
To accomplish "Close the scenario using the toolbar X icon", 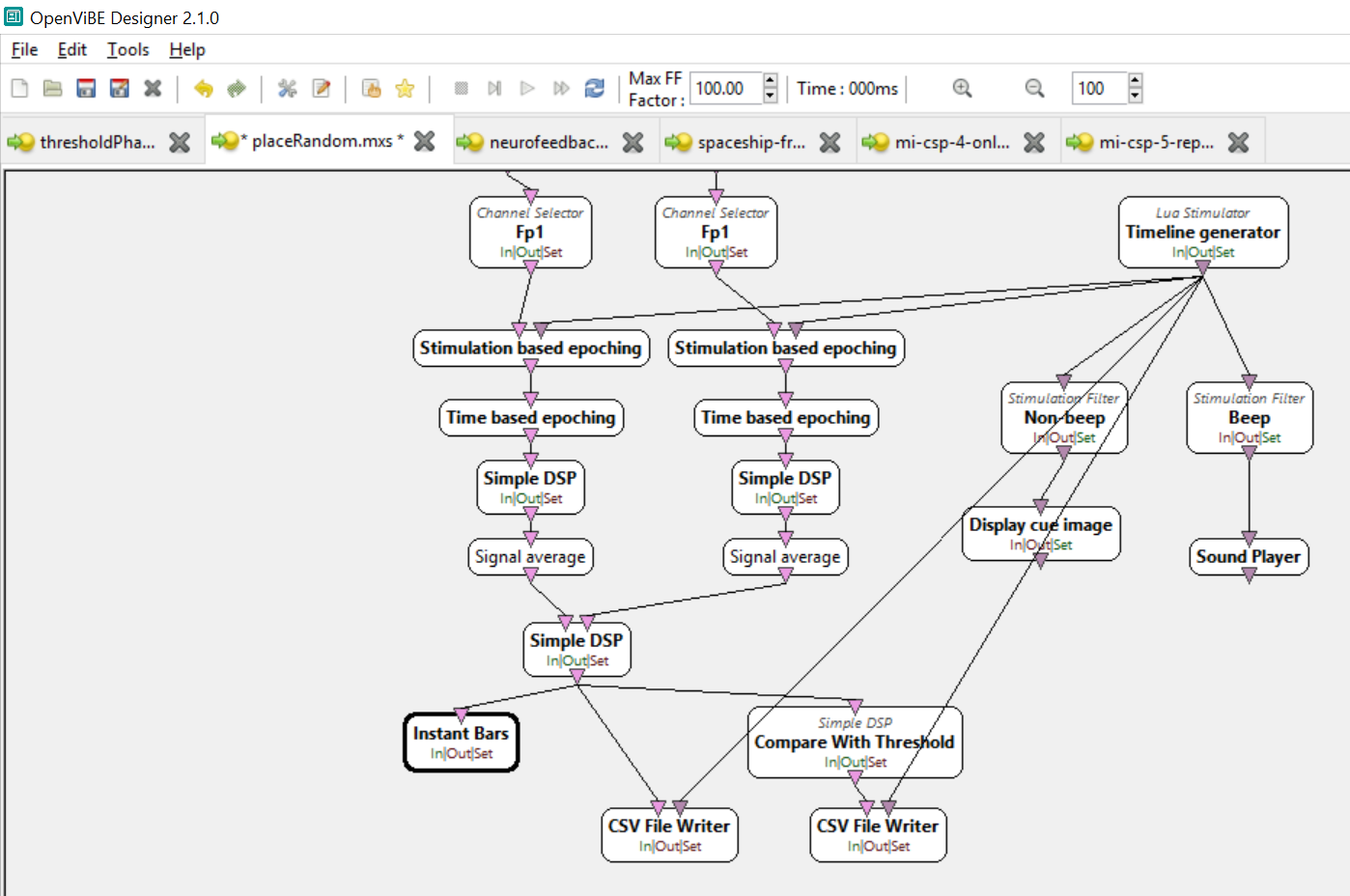I will (x=153, y=89).
